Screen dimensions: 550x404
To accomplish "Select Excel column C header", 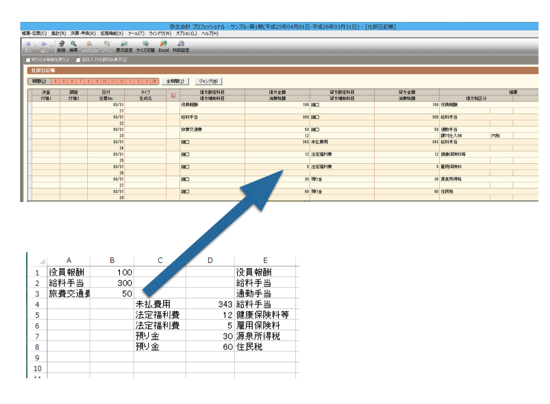I will click(x=160, y=260).
